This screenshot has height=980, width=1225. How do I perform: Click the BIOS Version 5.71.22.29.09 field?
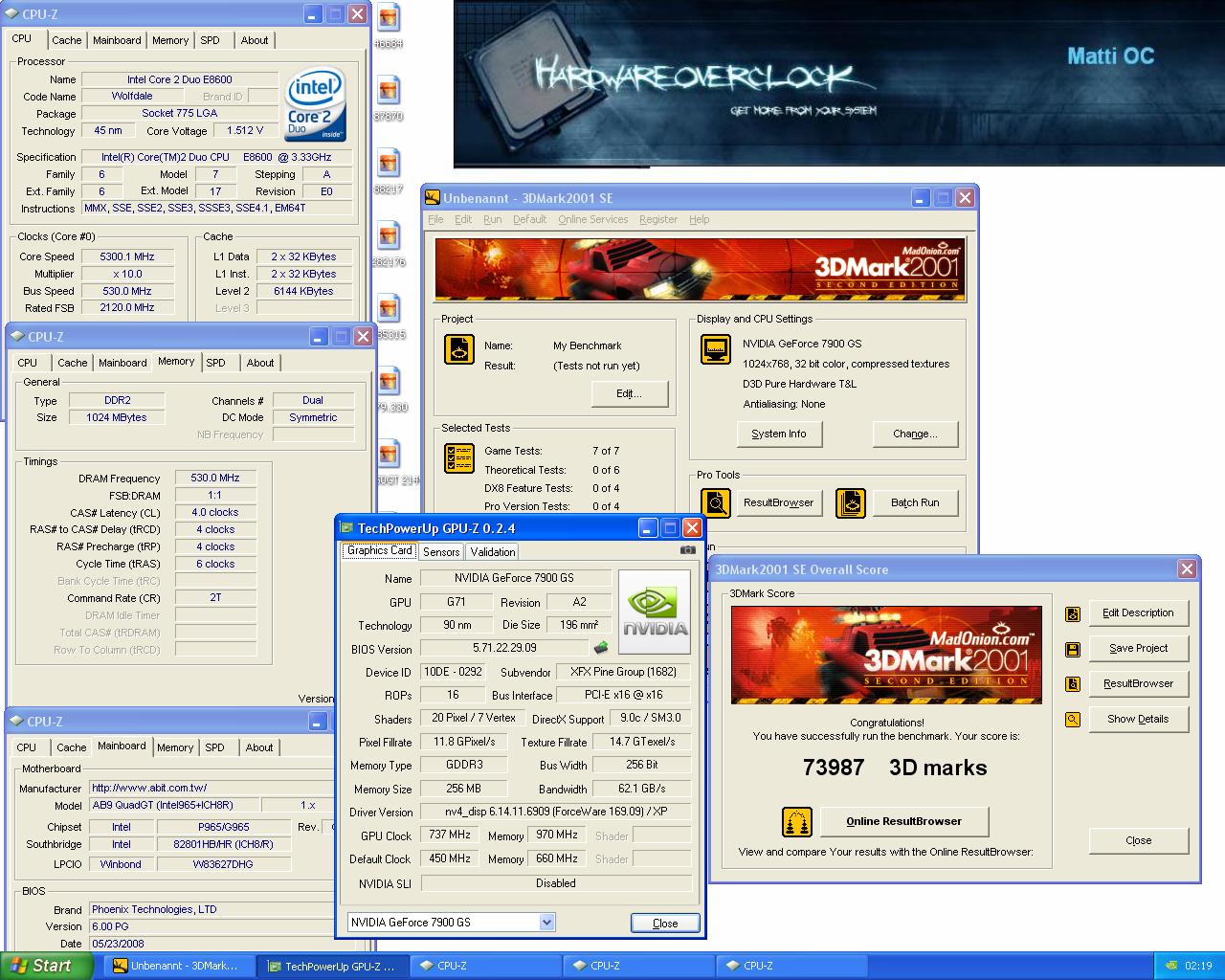coord(504,648)
